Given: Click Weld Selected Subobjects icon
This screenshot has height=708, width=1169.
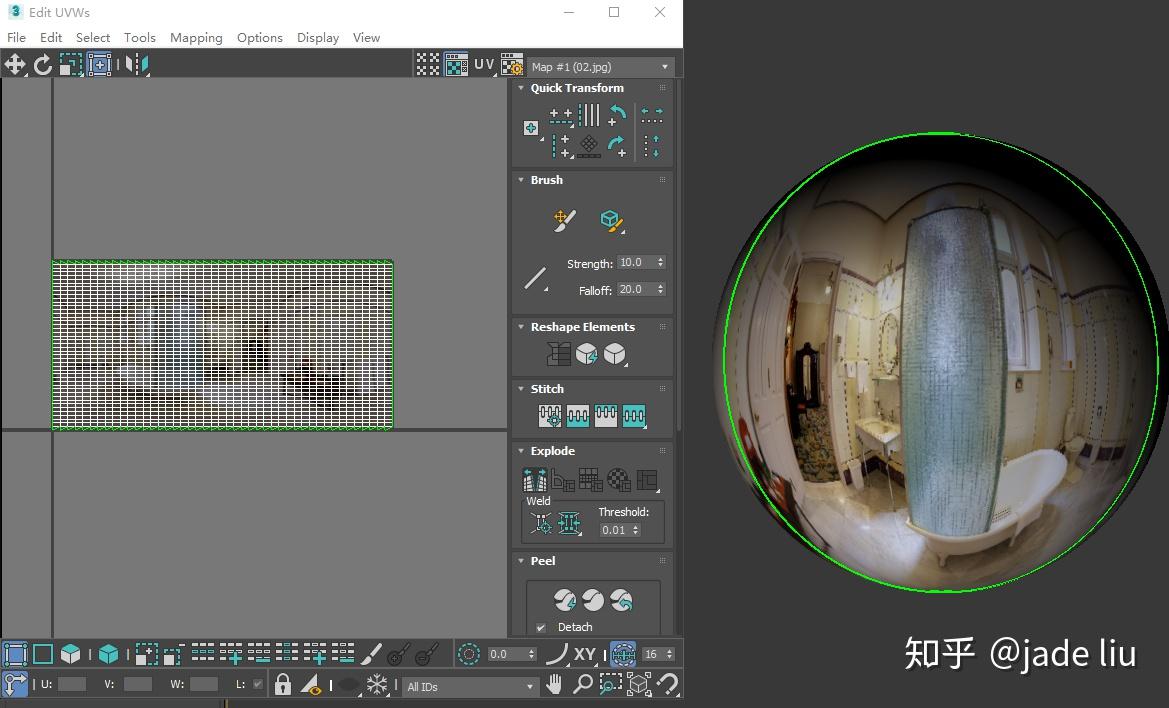Looking at the screenshot, I should coord(570,523).
